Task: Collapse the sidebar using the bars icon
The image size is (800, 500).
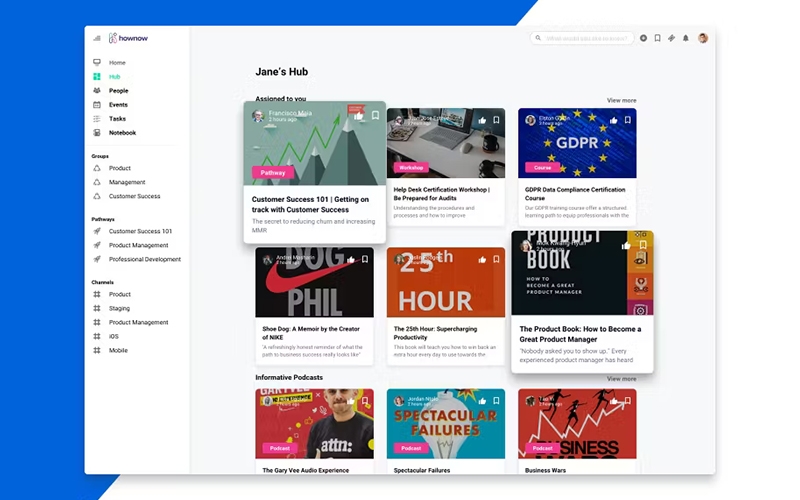Action: (97, 38)
